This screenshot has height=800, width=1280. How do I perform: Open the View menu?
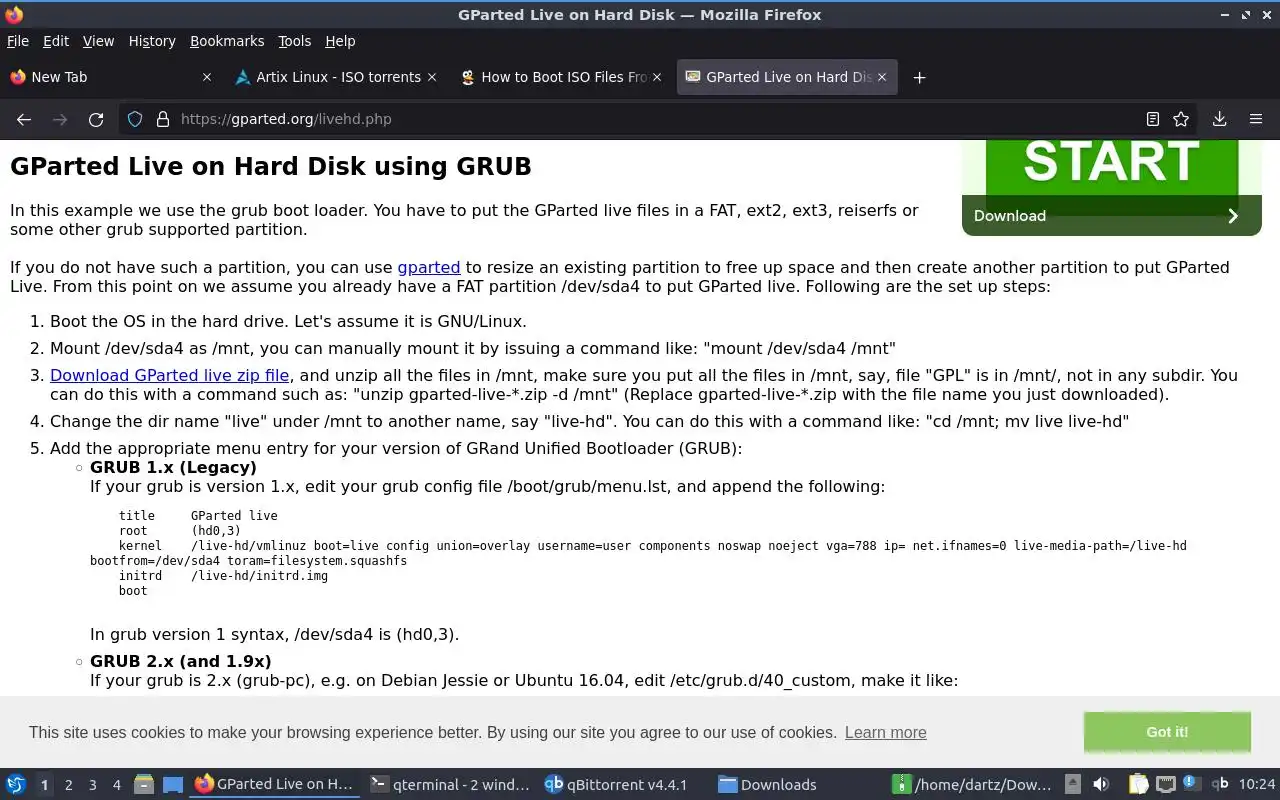click(98, 41)
